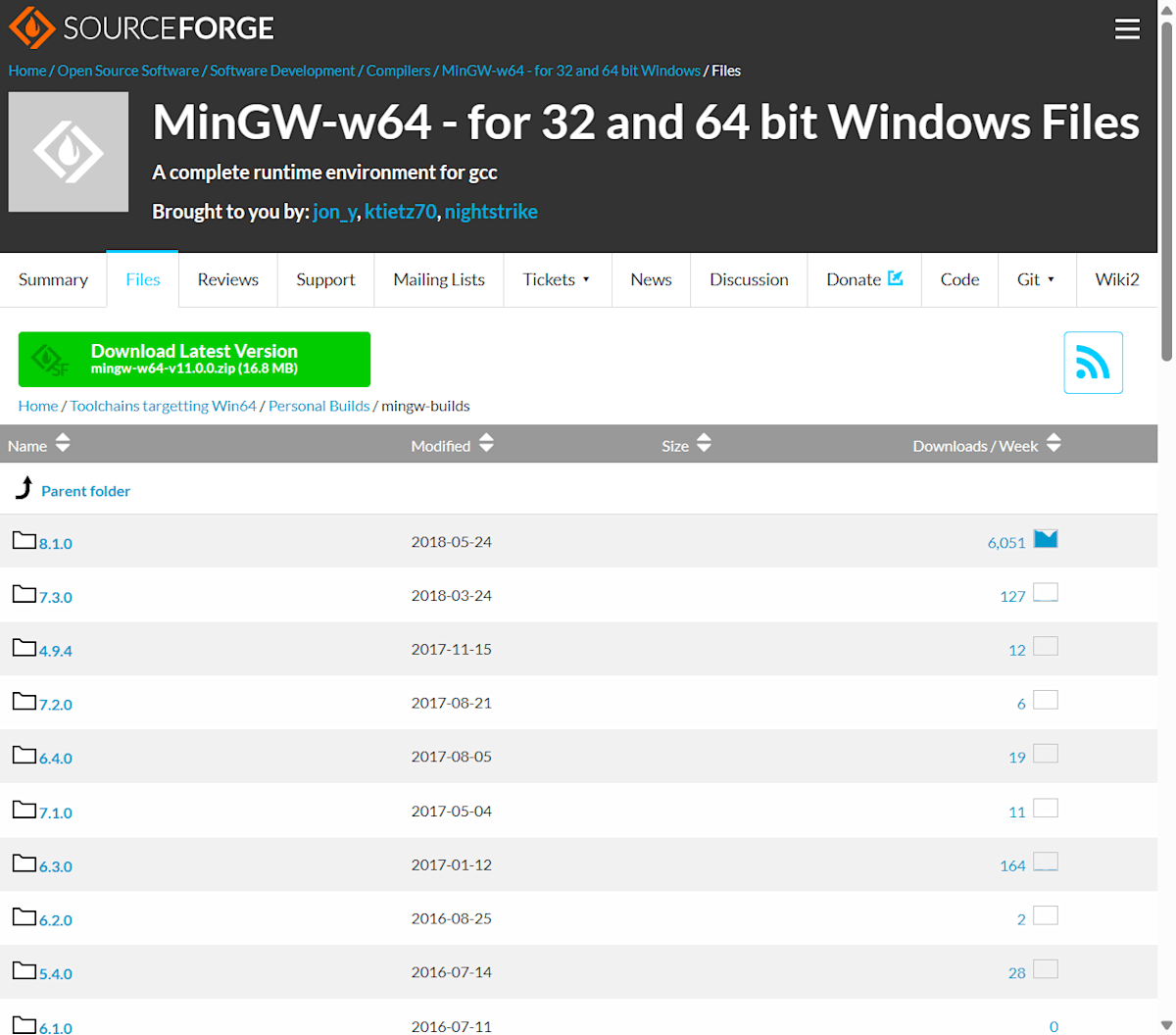The height and width of the screenshot is (1035, 1176).
Task: Click the Parent folder up-arrow icon
Action: [x=24, y=487]
